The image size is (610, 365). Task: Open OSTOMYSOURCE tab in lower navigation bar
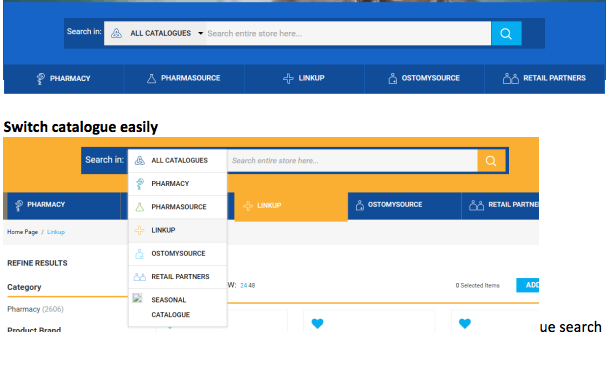point(404,205)
